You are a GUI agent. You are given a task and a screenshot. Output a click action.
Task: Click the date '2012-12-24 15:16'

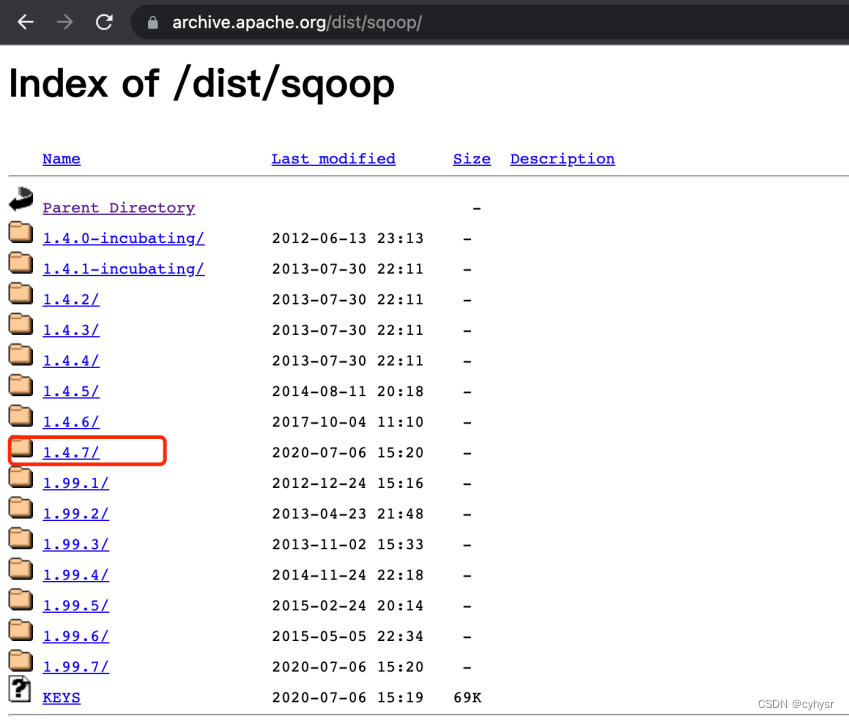pos(348,483)
